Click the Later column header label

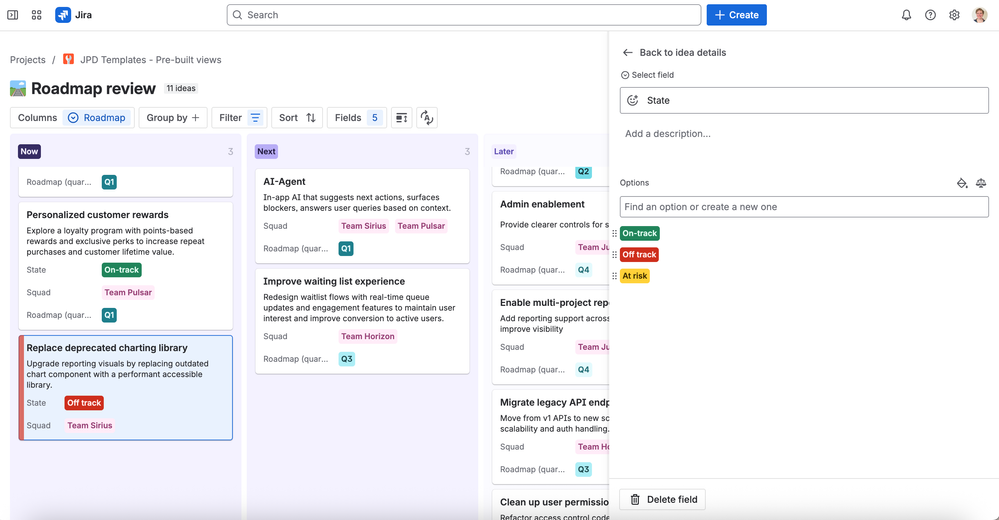503,152
